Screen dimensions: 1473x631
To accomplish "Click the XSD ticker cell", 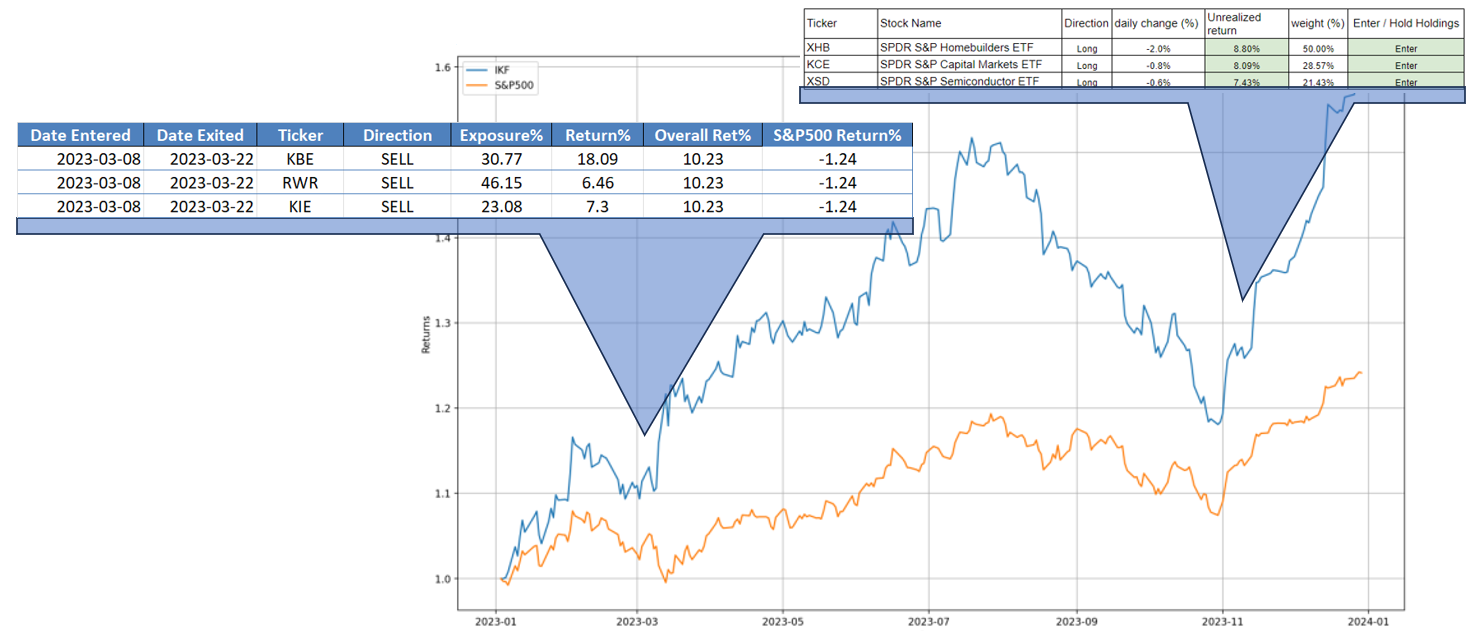I will pyautogui.click(x=840, y=82).
